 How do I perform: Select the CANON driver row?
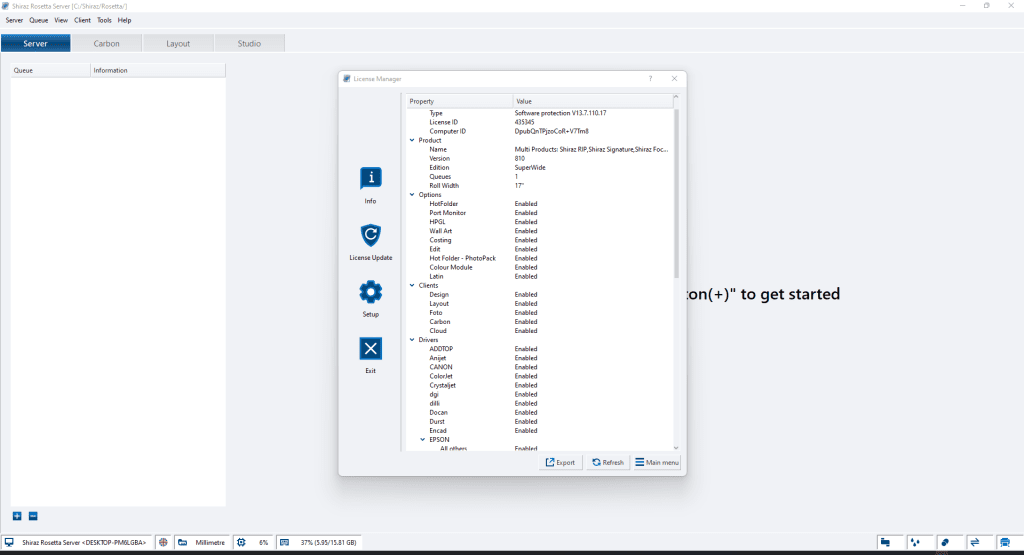coord(539,367)
